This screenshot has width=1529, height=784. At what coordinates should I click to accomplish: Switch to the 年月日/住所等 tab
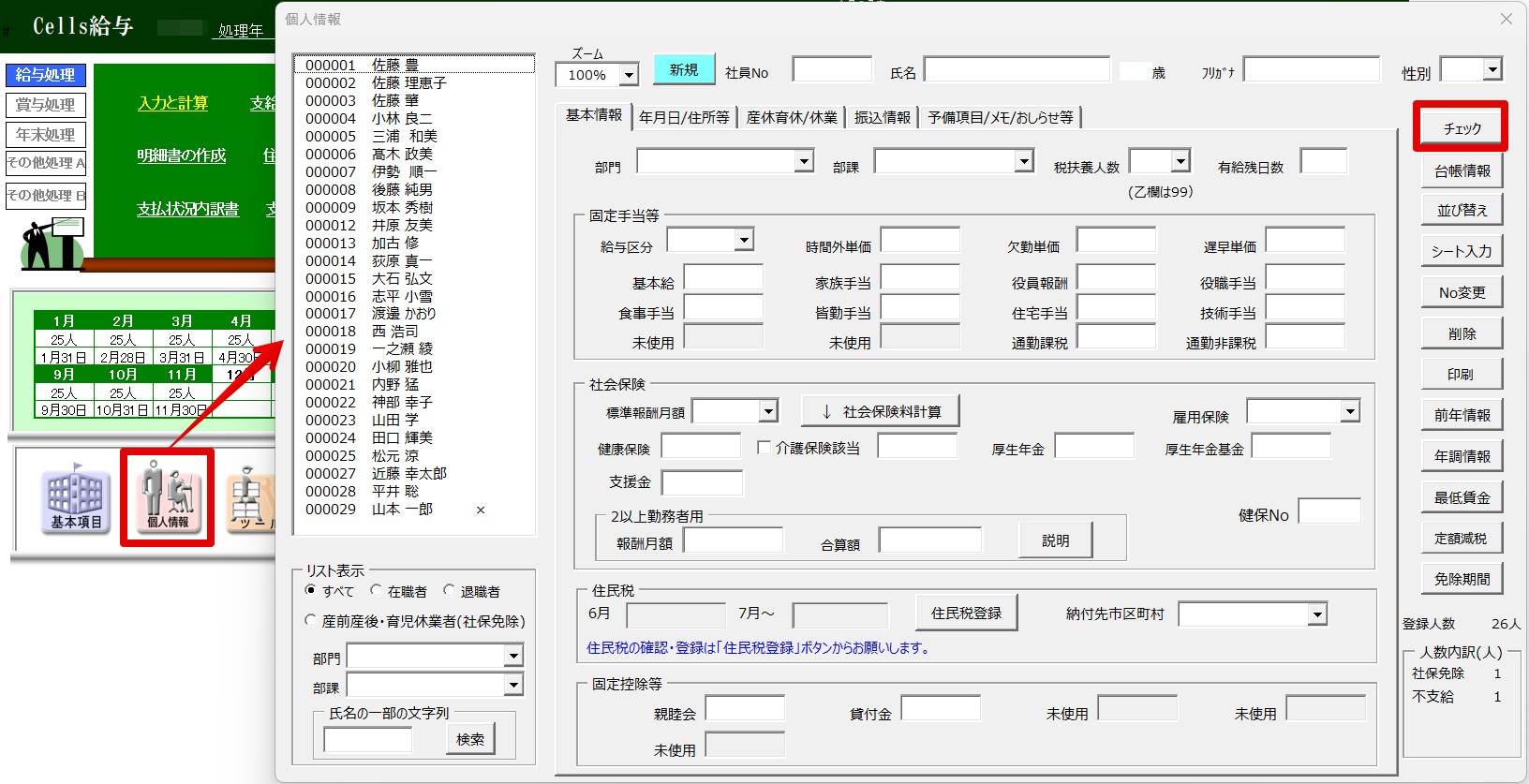click(x=684, y=117)
